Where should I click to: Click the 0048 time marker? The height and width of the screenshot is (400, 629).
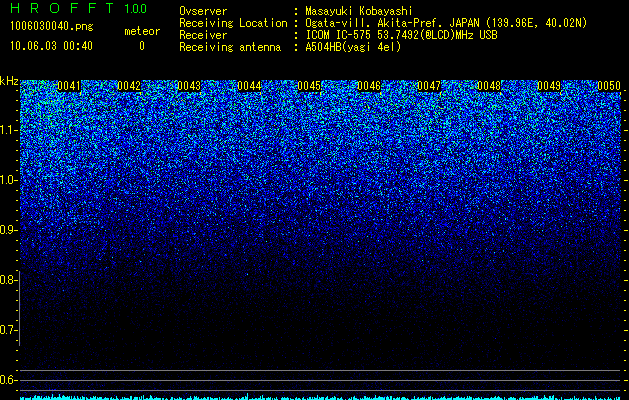[489, 86]
